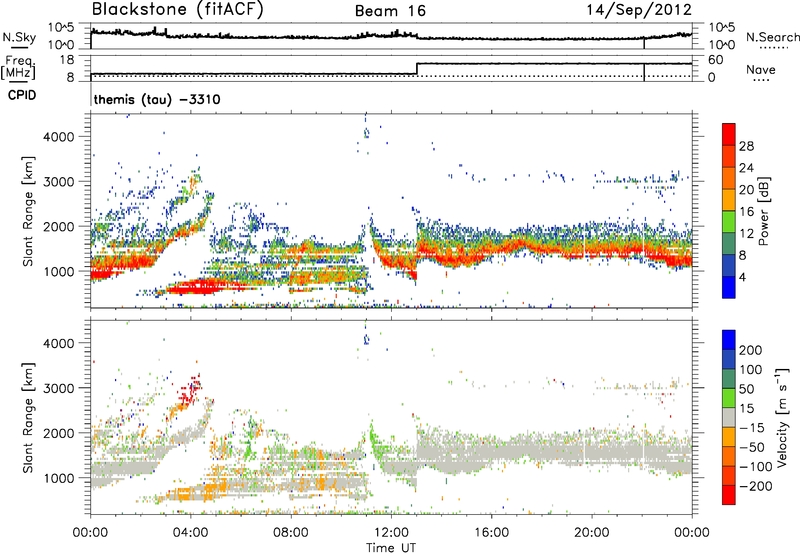Click the "Freq. [MHz]" axis label
This screenshot has width=800, height=554.
pos(18,67)
